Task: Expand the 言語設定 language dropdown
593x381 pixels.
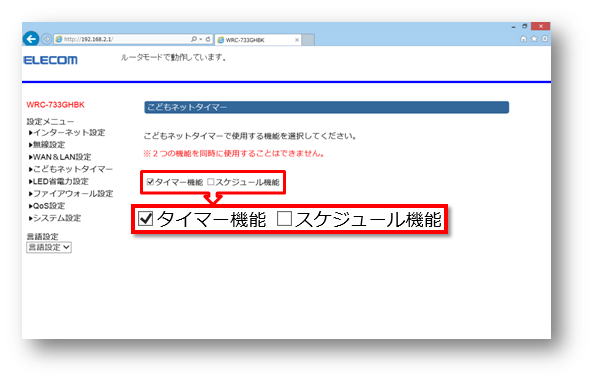Action: 49,247
